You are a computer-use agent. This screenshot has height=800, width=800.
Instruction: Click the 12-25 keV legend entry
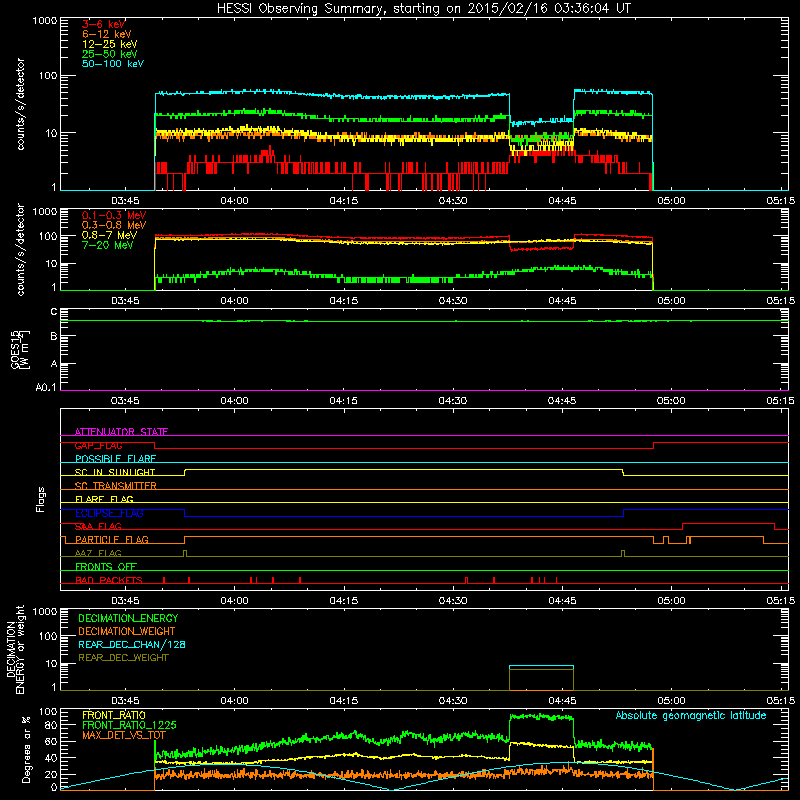tap(110, 44)
